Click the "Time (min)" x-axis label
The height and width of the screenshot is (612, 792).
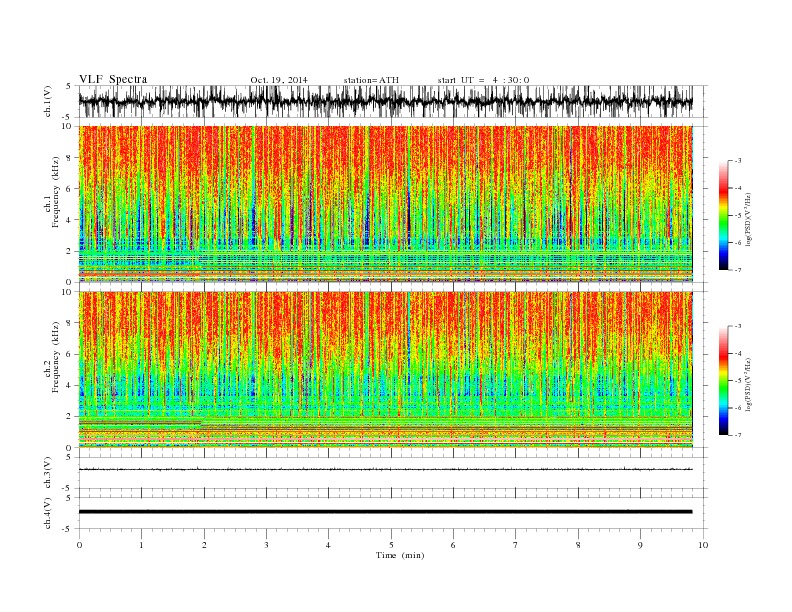pyautogui.click(x=400, y=555)
